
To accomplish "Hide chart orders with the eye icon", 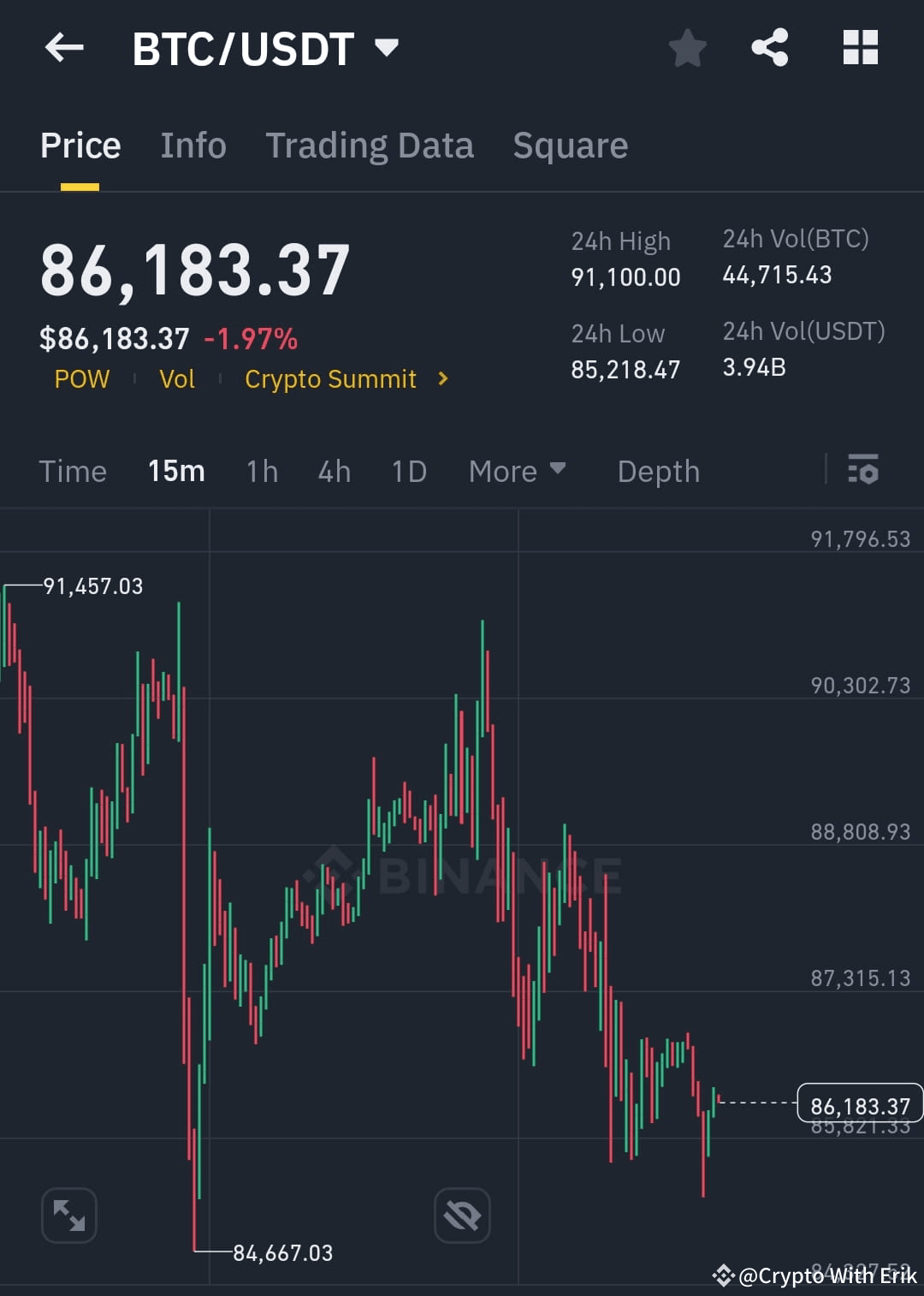I will (462, 1215).
